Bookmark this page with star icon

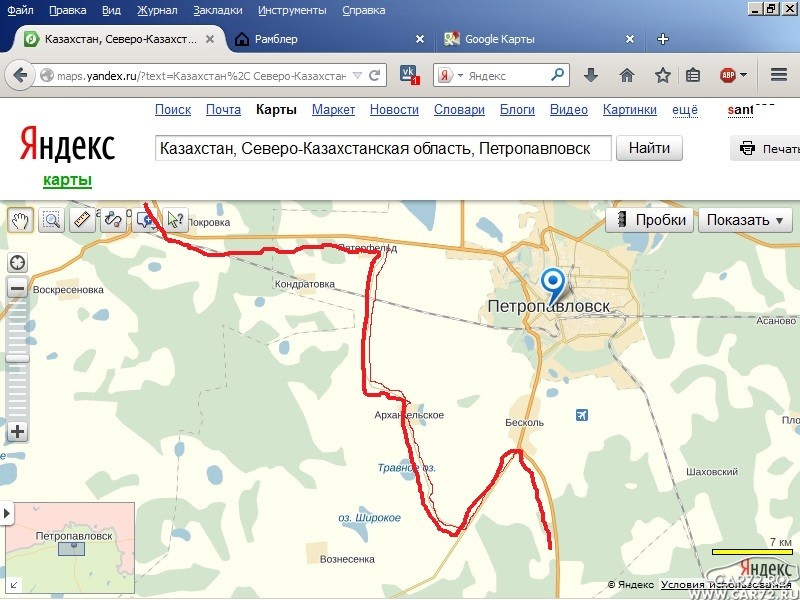coord(662,76)
